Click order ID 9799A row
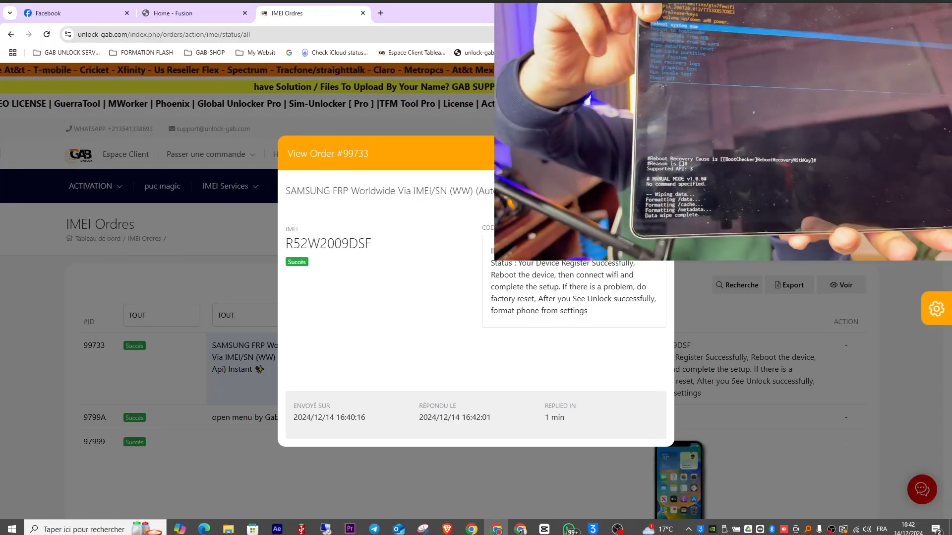The height and width of the screenshot is (535, 952). 95,417
